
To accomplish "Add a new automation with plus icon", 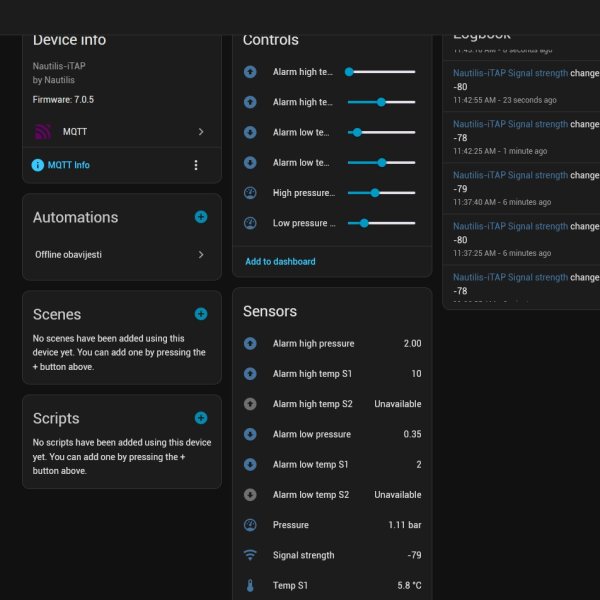I will click(201, 217).
